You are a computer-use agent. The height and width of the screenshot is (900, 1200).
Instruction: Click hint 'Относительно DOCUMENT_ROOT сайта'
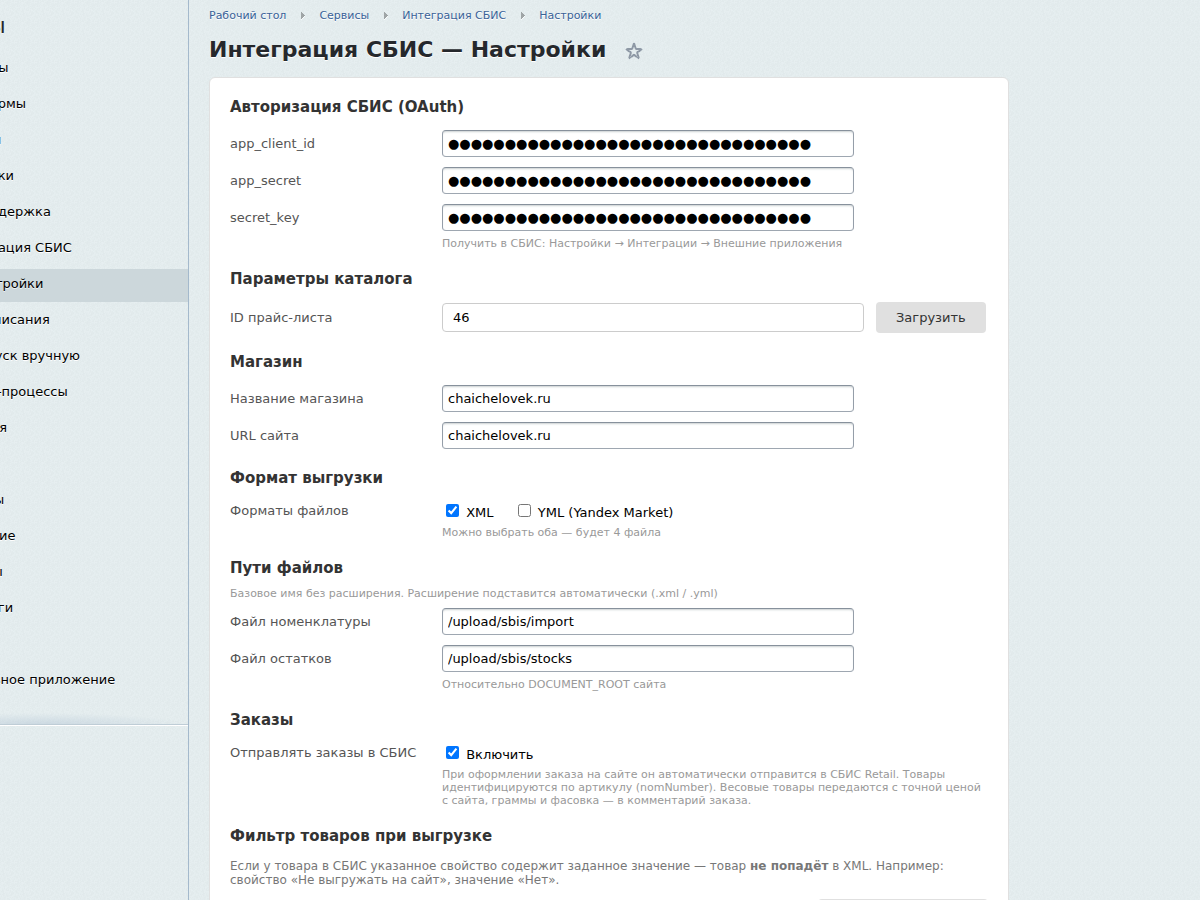(554, 684)
